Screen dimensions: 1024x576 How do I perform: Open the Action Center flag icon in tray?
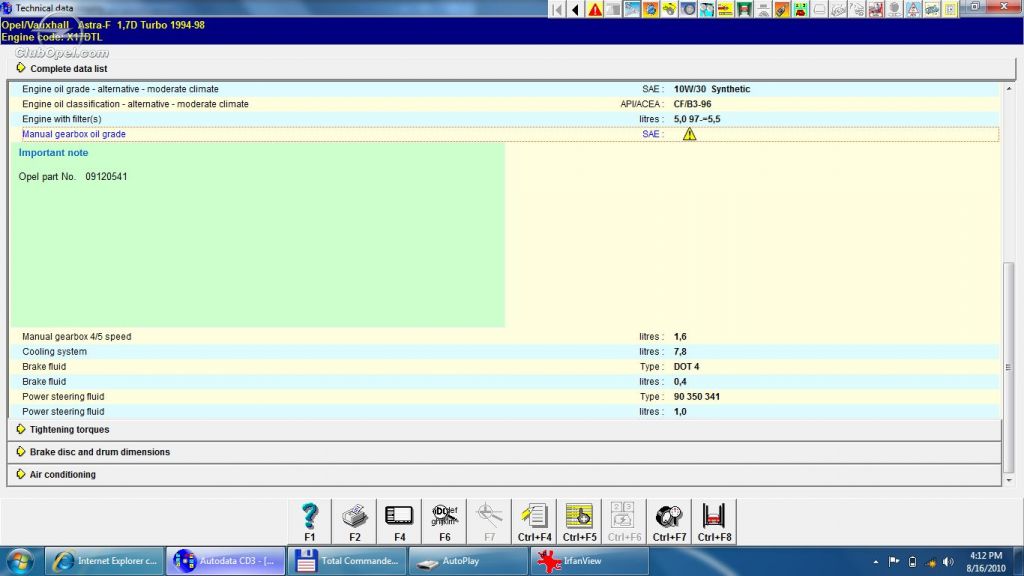pos(894,562)
